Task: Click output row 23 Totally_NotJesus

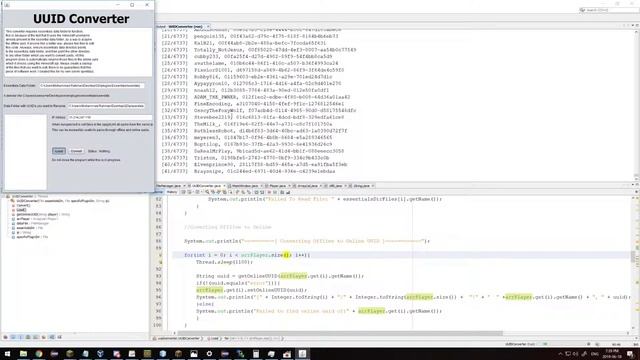Action: pos(259,50)
